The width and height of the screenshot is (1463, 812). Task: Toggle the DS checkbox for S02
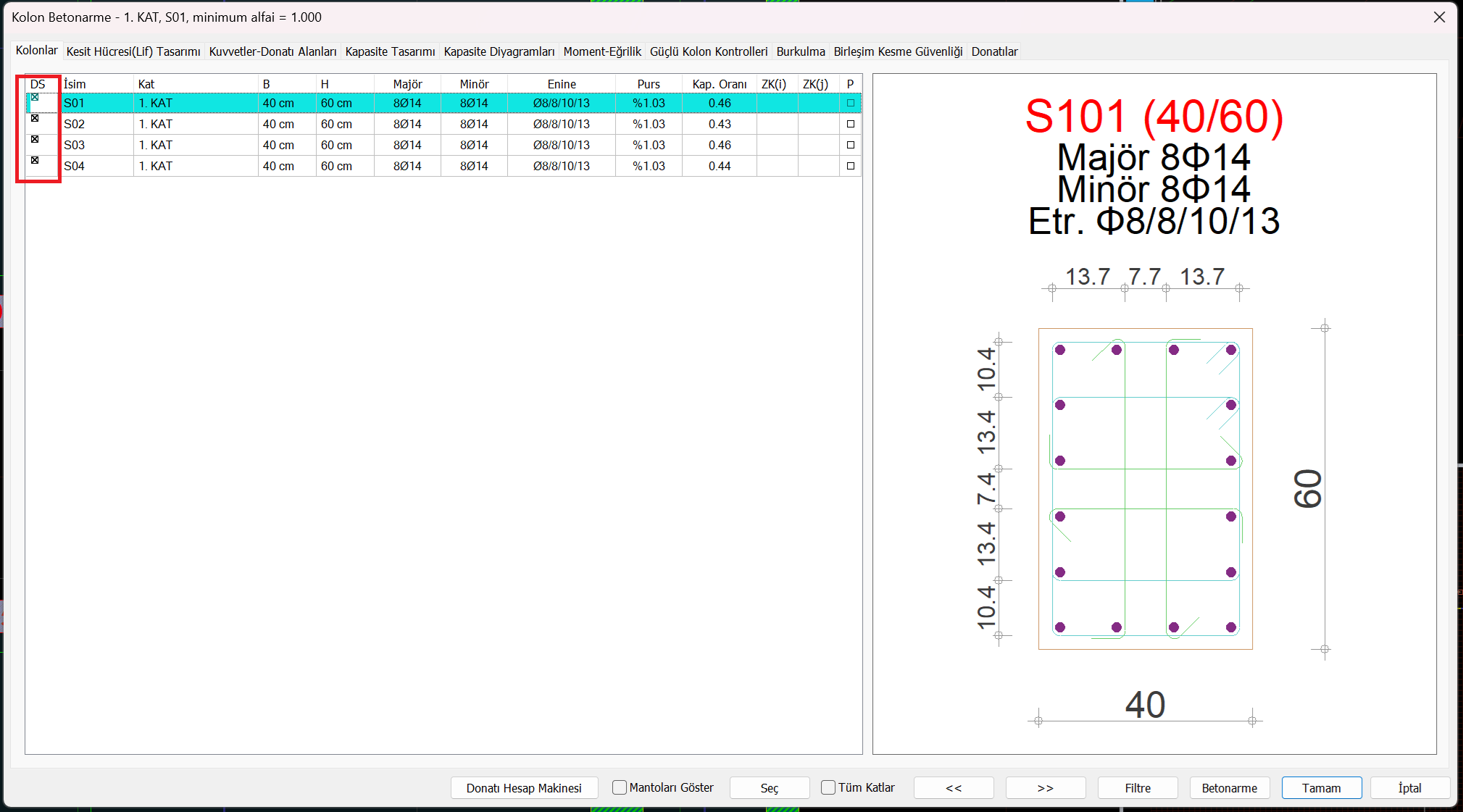point(35,118)
